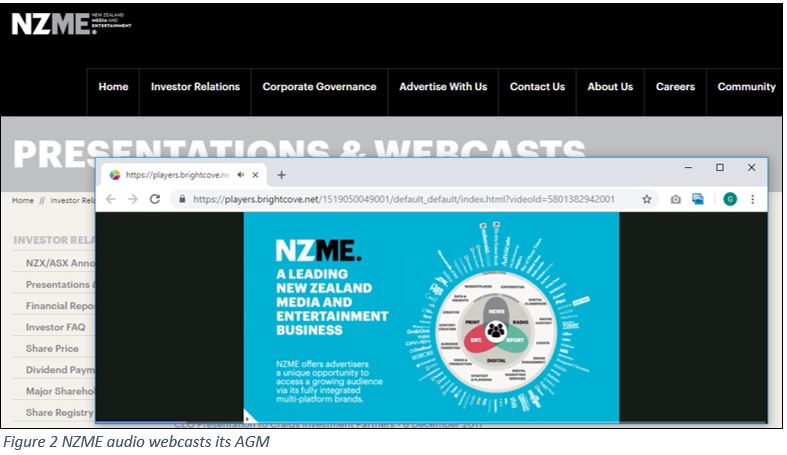Viewport: 787px width, 455px height.
Task: Click the picture extension icon in toolbar
Action: [x=698, y=199]
